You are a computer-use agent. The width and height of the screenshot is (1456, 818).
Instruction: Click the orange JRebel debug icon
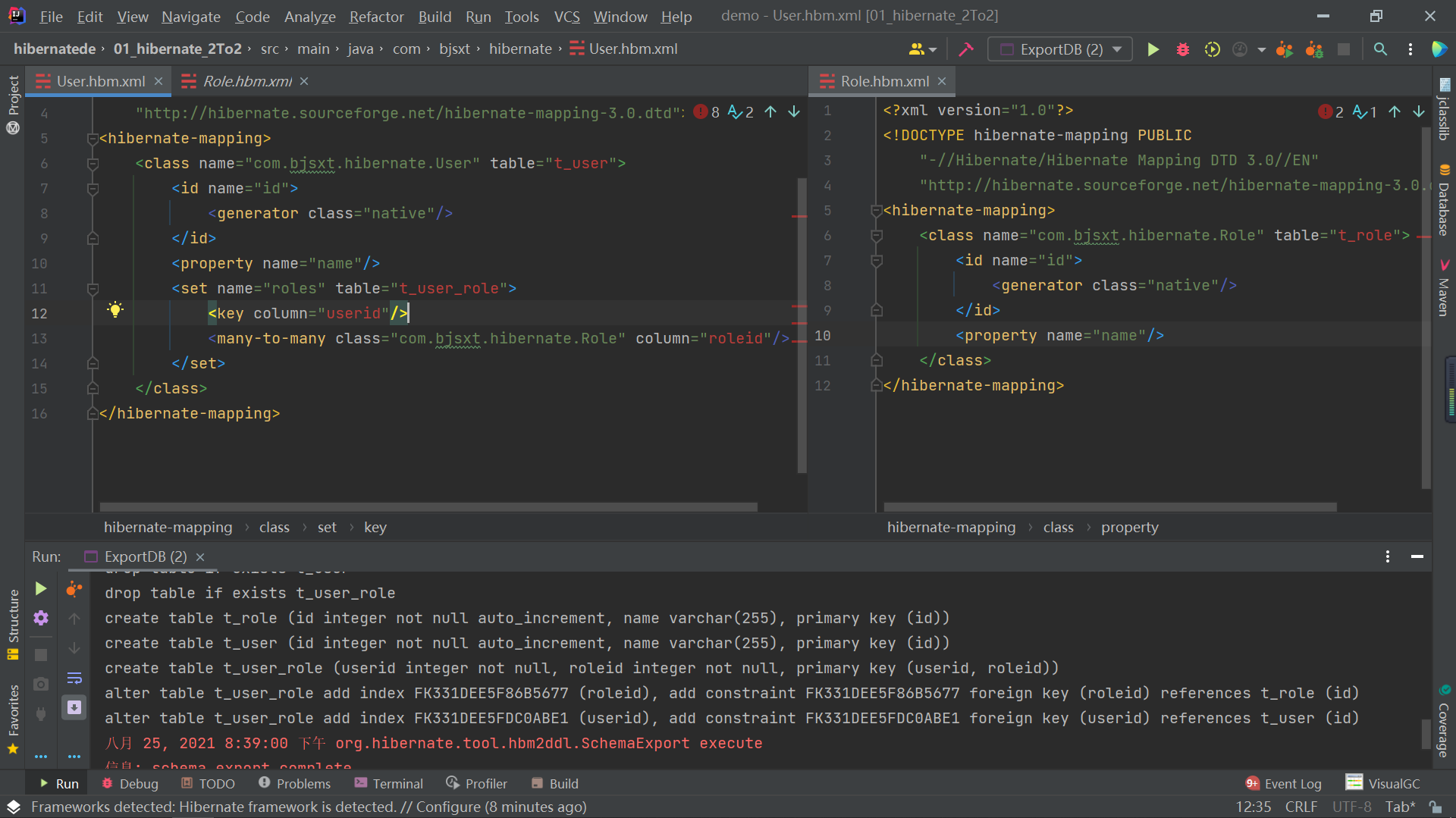coord(1314,49)
